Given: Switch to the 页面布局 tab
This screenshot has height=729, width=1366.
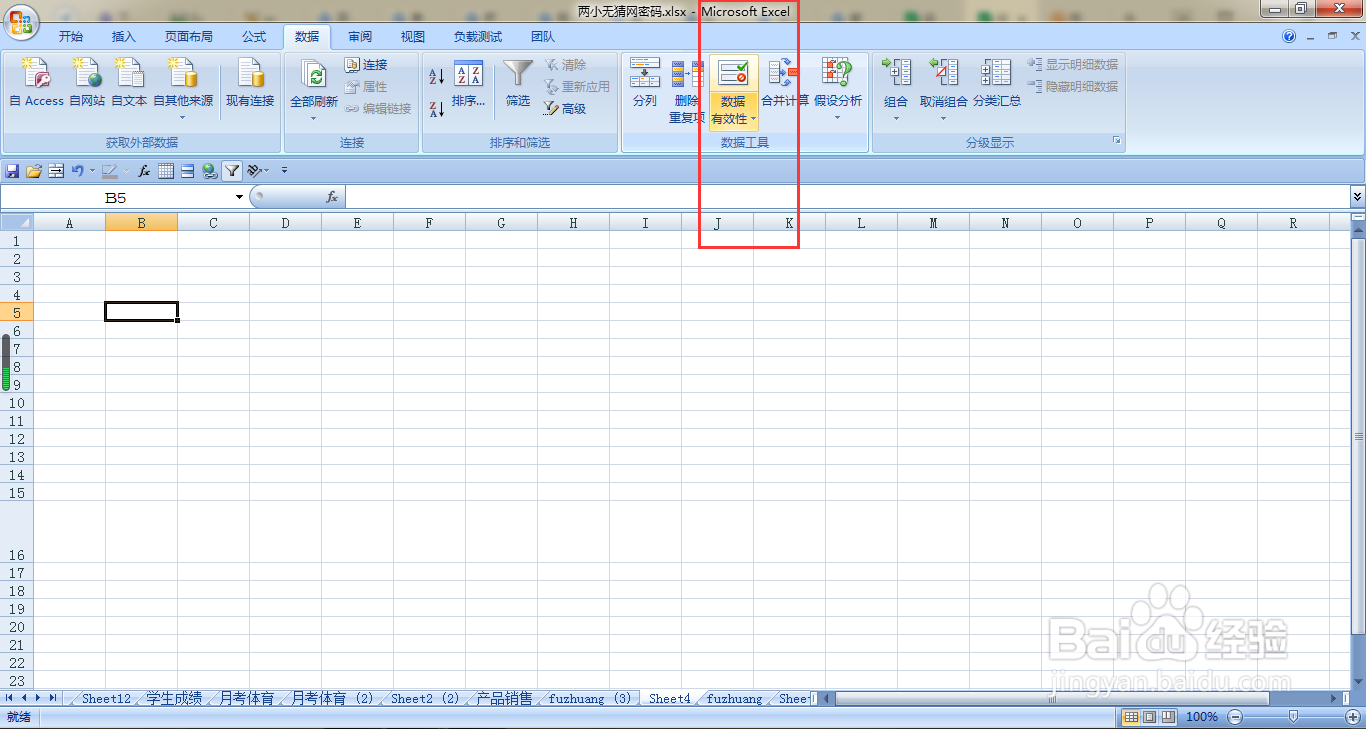Looking at the screenshot, I should click(x=189, y=37).
